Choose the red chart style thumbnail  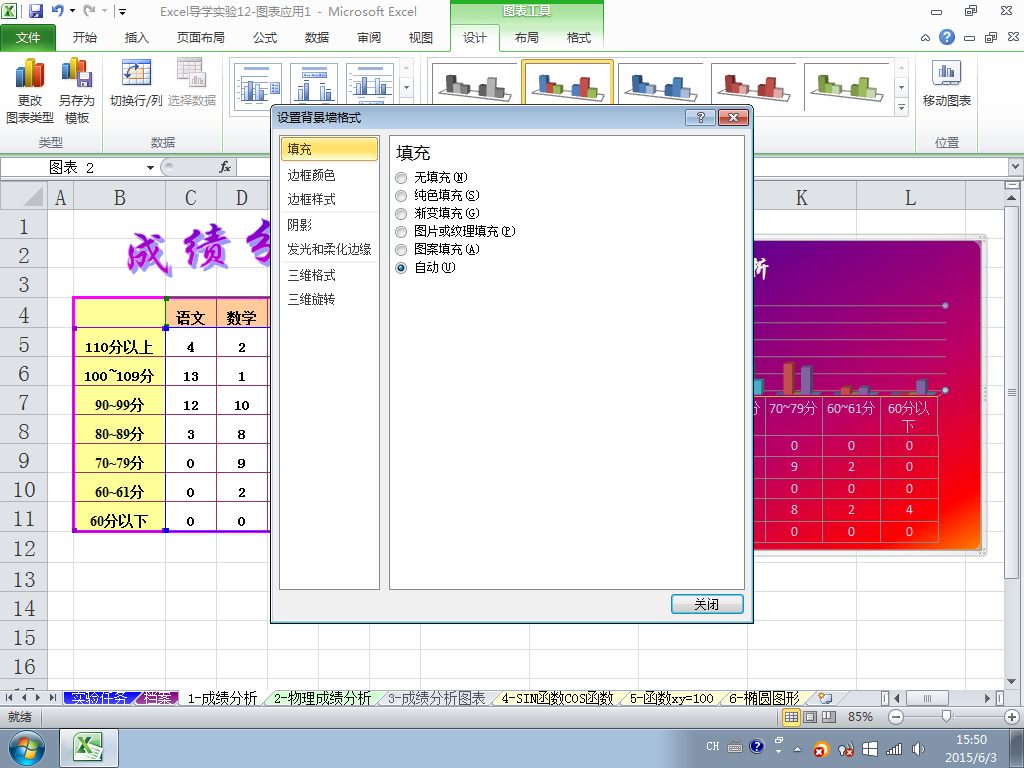tap(753, 84)
